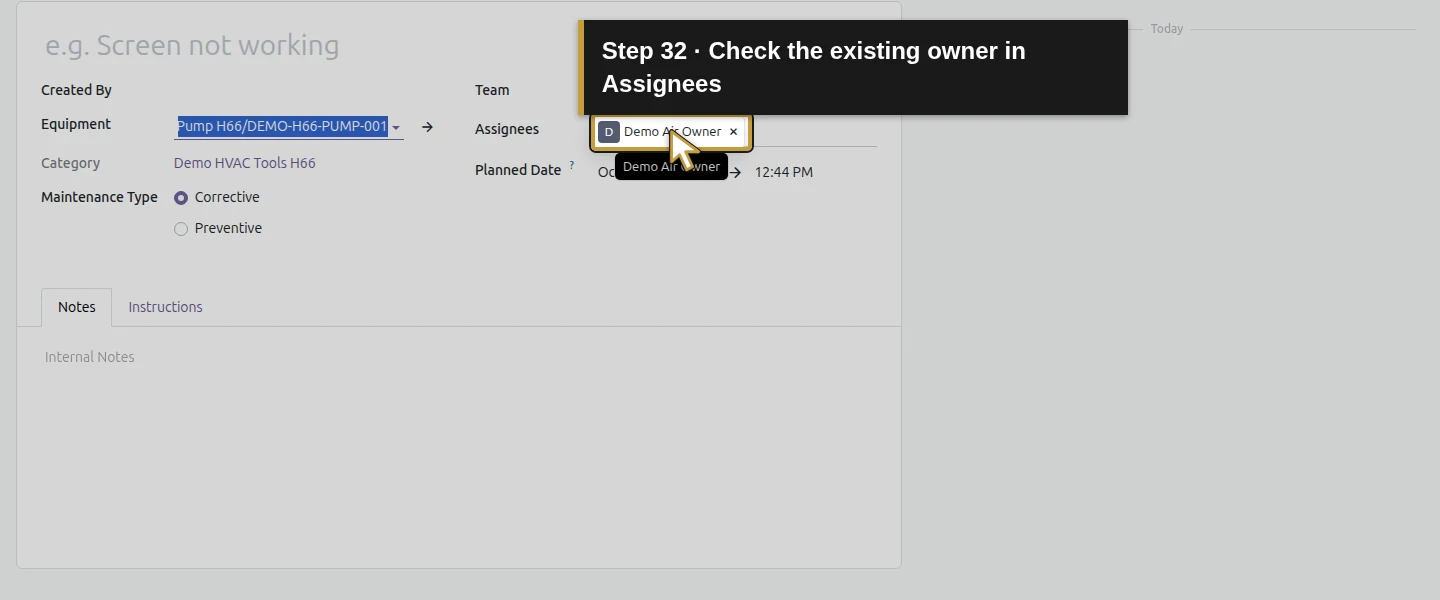1440x600 pixels.
Task: Click the D avatar on the assignee tag
Action: pos(609,132)
